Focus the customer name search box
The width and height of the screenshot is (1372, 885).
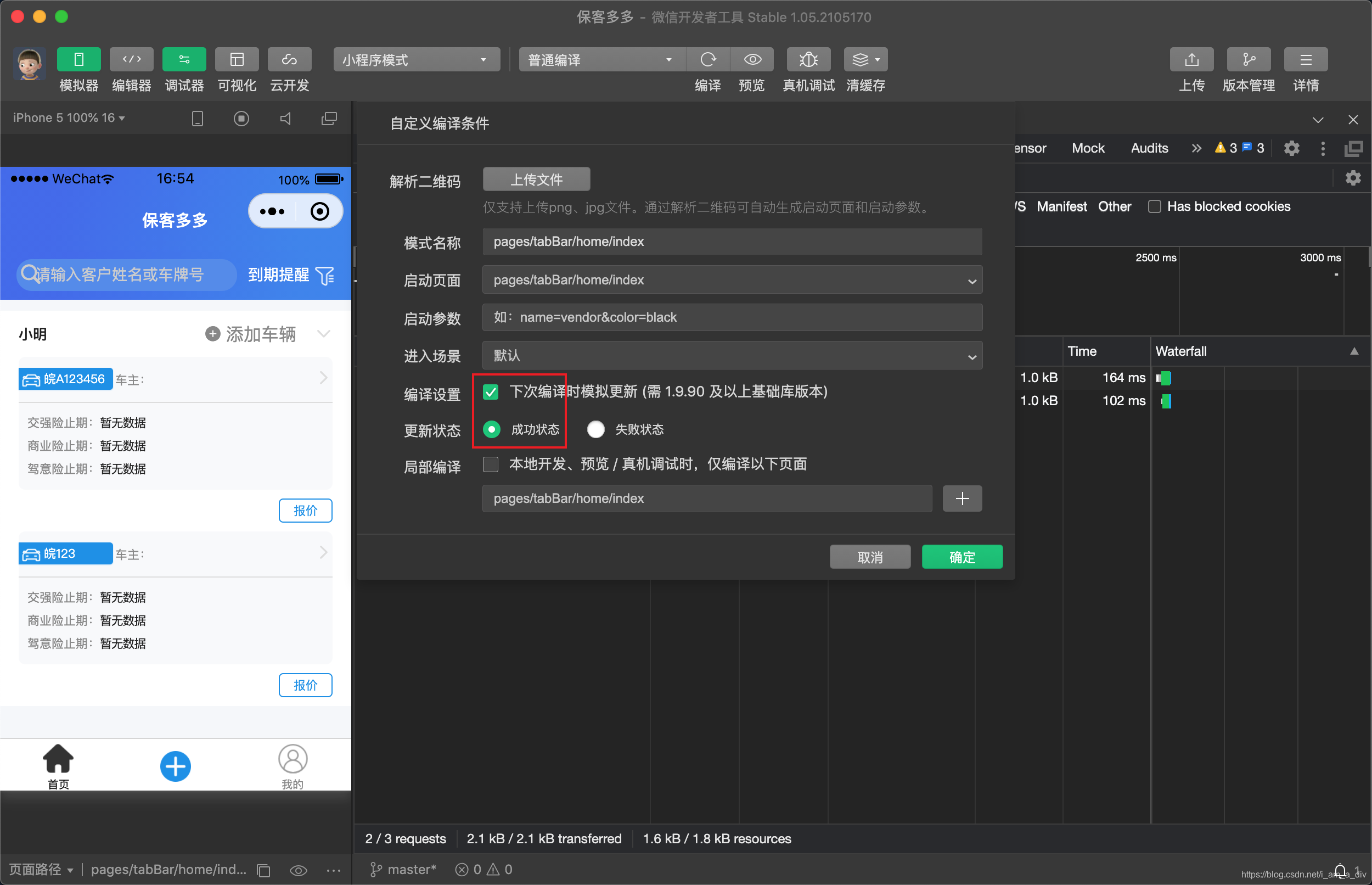[x=126, y=275]
